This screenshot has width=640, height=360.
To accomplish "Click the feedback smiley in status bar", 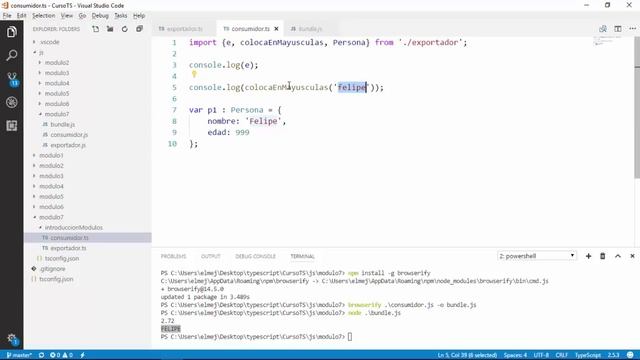I will click(x=631, y=355).
